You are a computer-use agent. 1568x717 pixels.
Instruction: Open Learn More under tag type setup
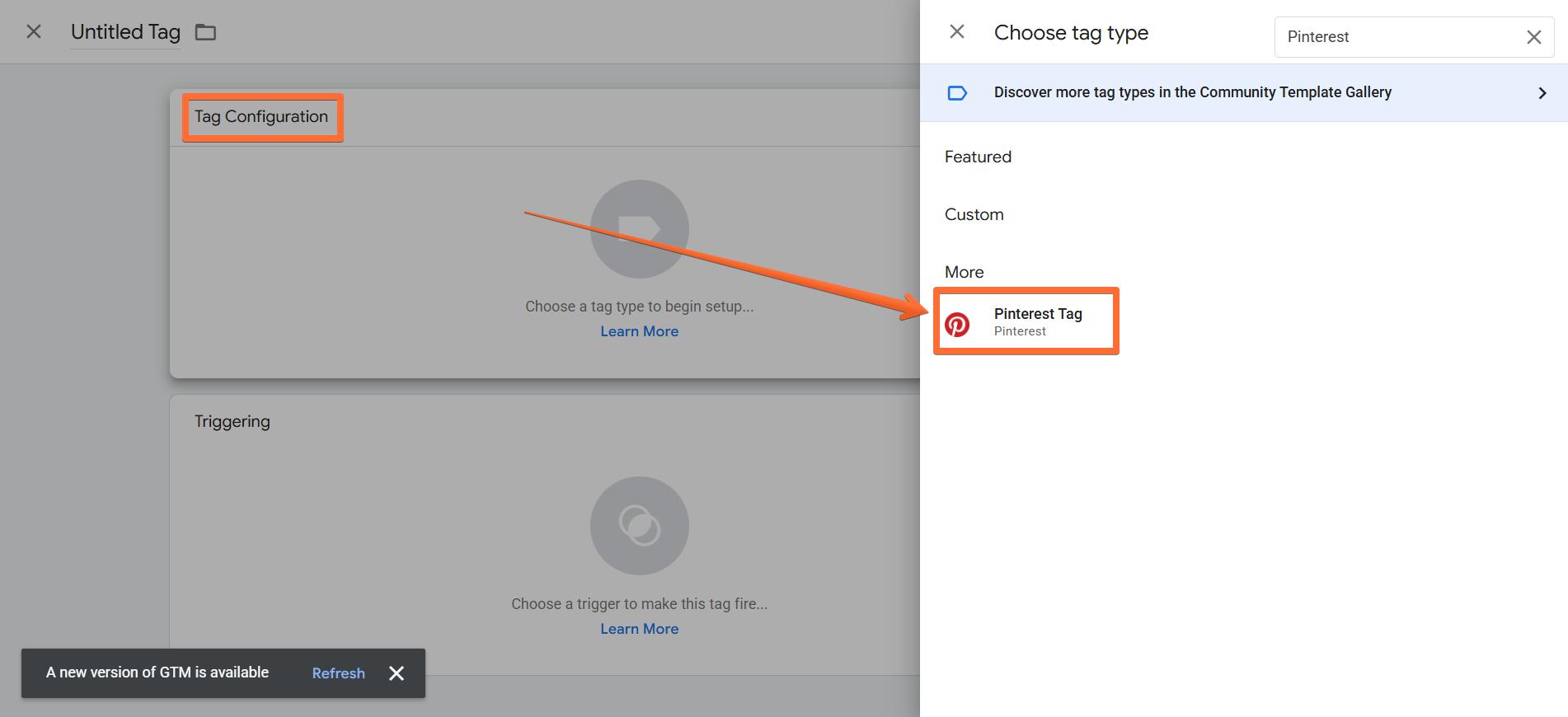click(x=639, y=331)
